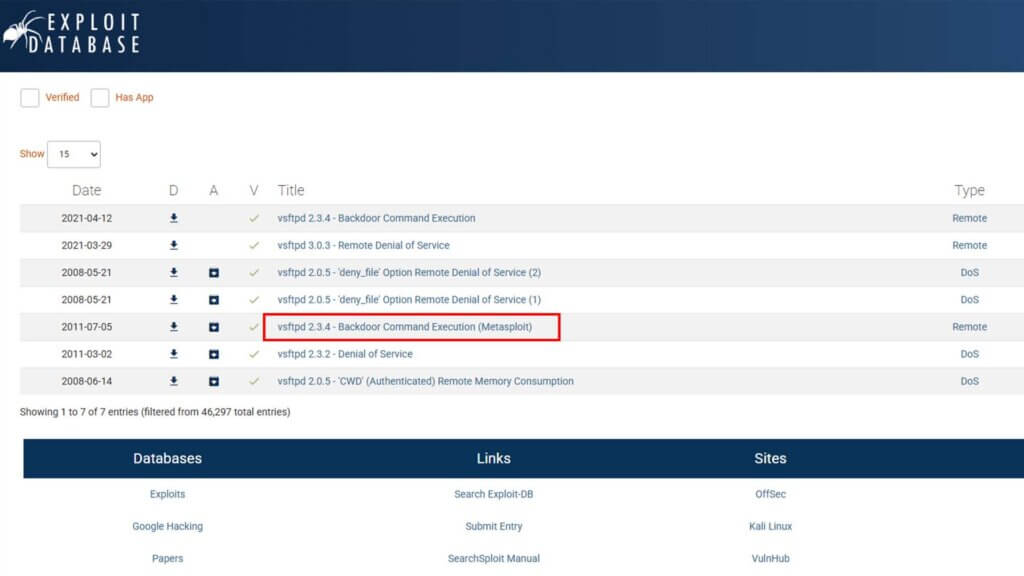Visit the OffSec site link
The width and height of the screenshot is (1024, 576).
point(771,494)
